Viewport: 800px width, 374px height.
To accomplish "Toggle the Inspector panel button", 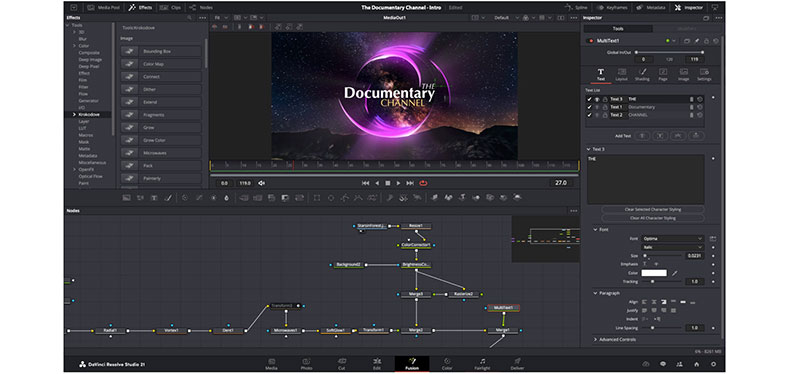I will tap(689, 8).
